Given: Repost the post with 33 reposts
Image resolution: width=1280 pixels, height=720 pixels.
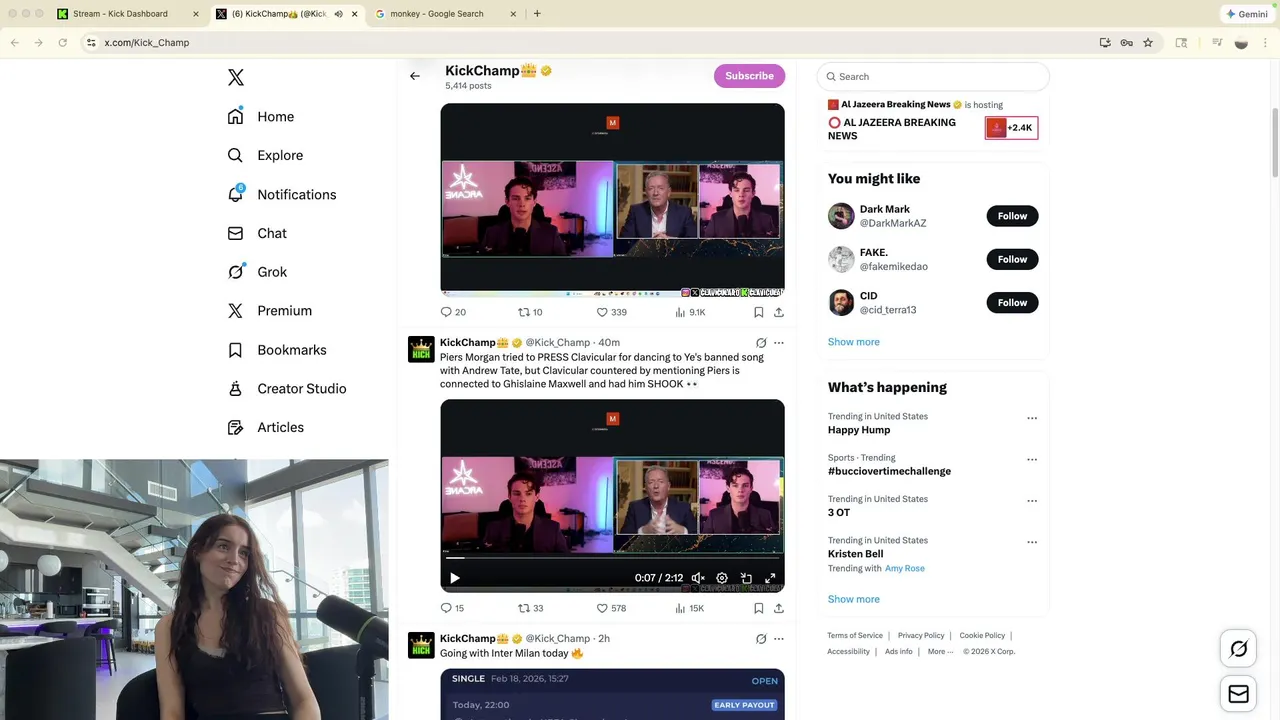Looking at the screenshot, I should coord(530,608).
